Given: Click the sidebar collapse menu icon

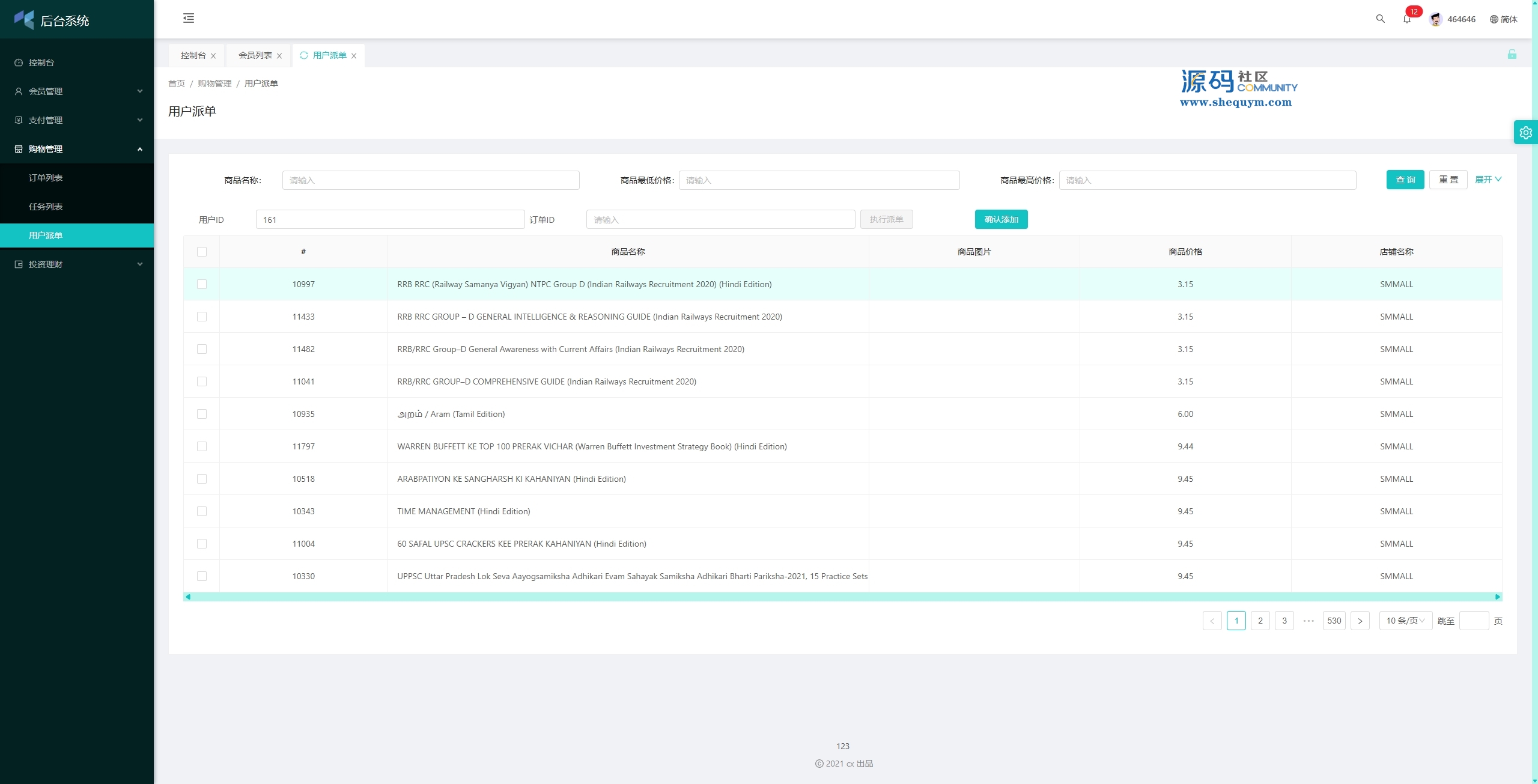Looking at the screenshot, I should point(189,18).
